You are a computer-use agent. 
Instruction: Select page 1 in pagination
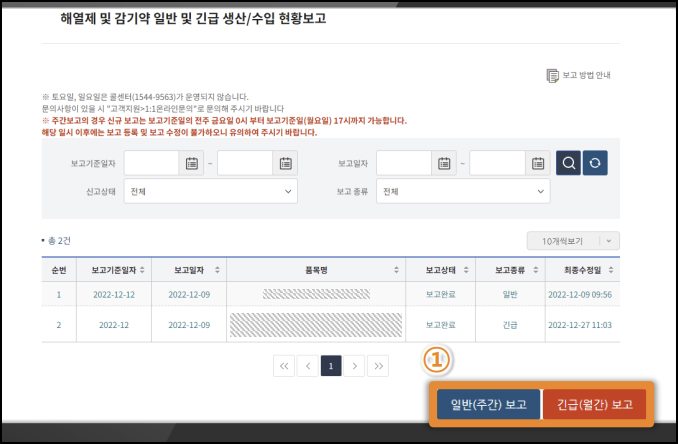[x=331, y=366]
